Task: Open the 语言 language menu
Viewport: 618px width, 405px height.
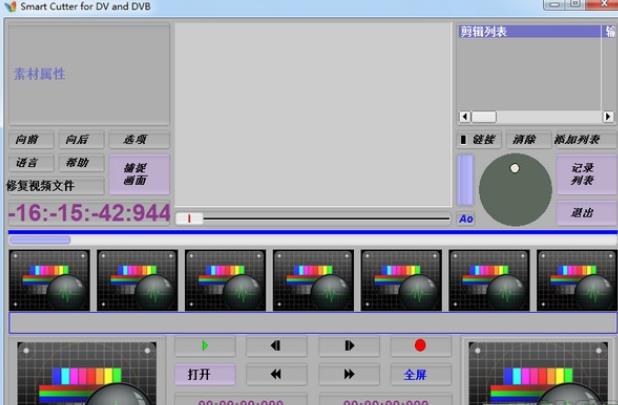Action: pyautogui.click(x=28, y=162)
